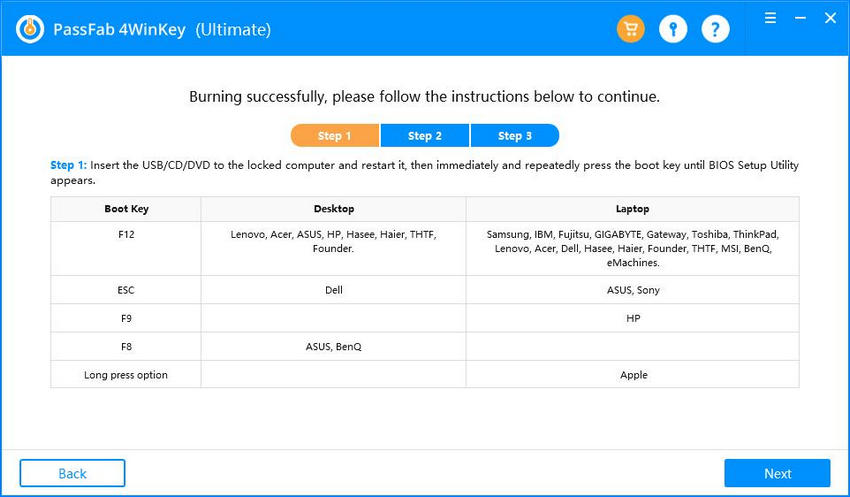This screenshot has width=850, height=497.
Task: Open the hamburger menu in title bar
Action: pyautogui.click(x=770, y=18)
